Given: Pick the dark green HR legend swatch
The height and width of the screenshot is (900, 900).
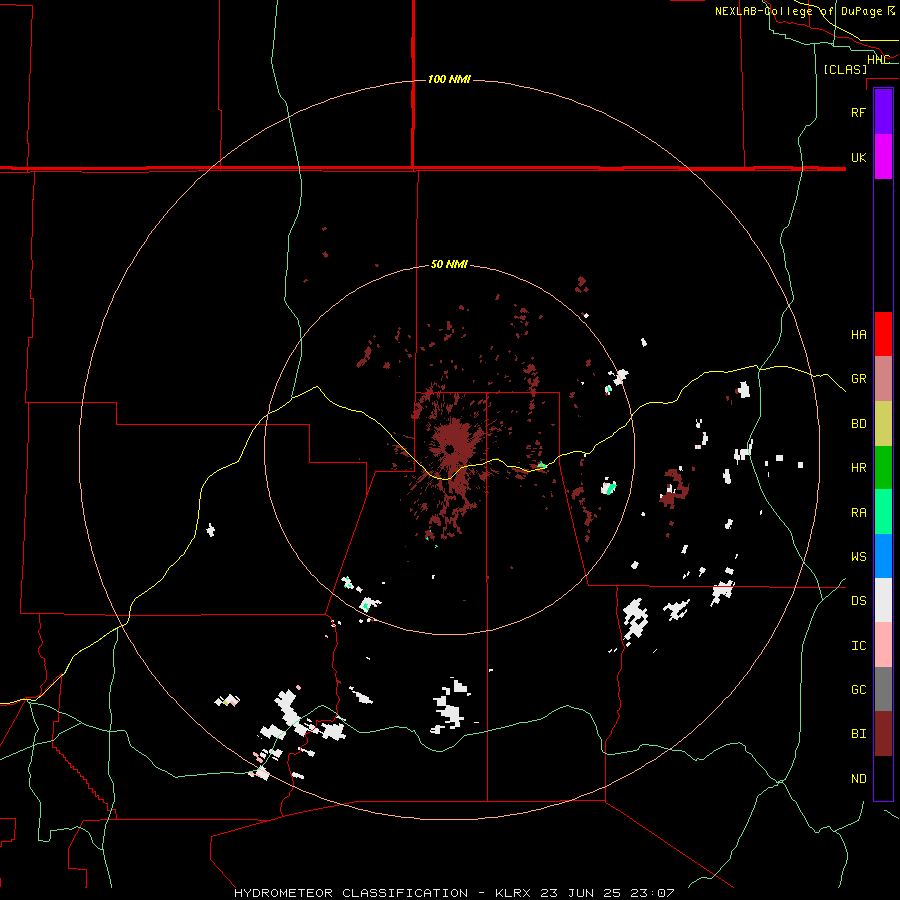Looking at the screenshot, I should [x=883, y=468].
